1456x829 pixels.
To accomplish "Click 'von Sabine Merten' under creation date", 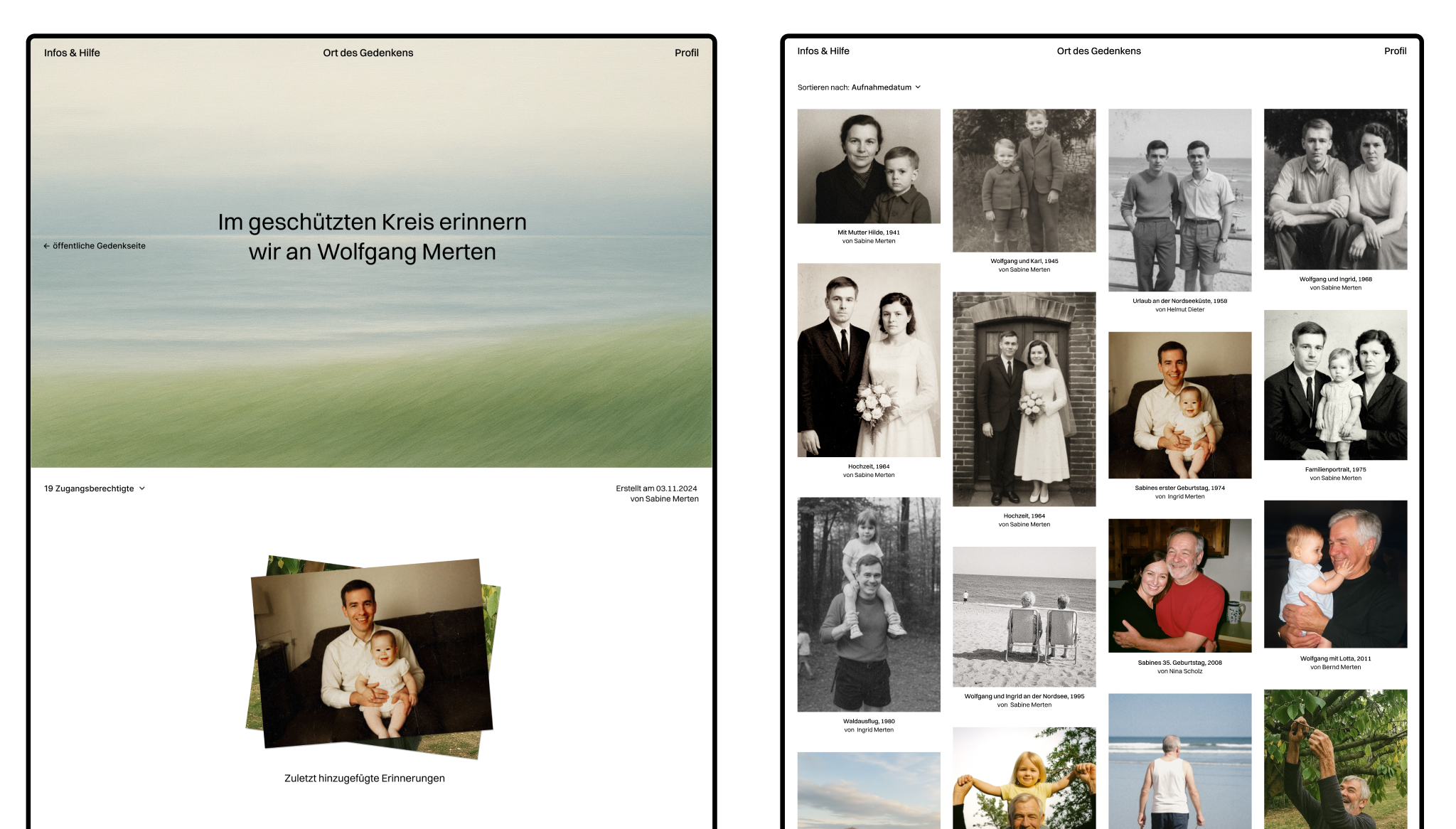I will (664, 499).
